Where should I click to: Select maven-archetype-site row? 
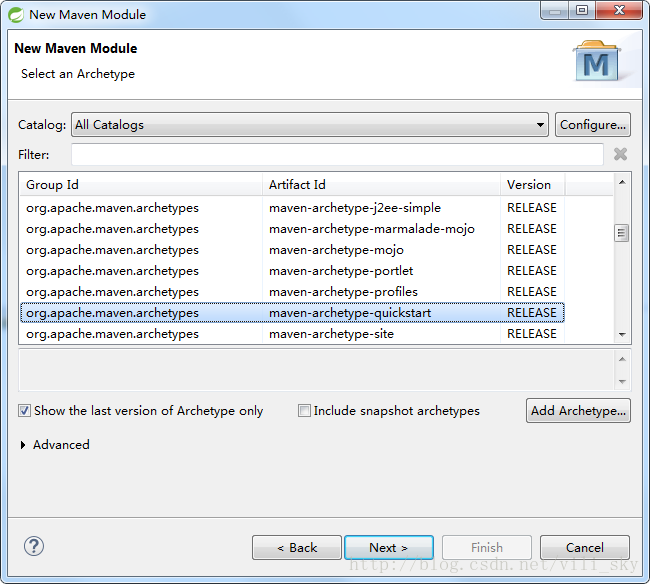pos(292,334)
